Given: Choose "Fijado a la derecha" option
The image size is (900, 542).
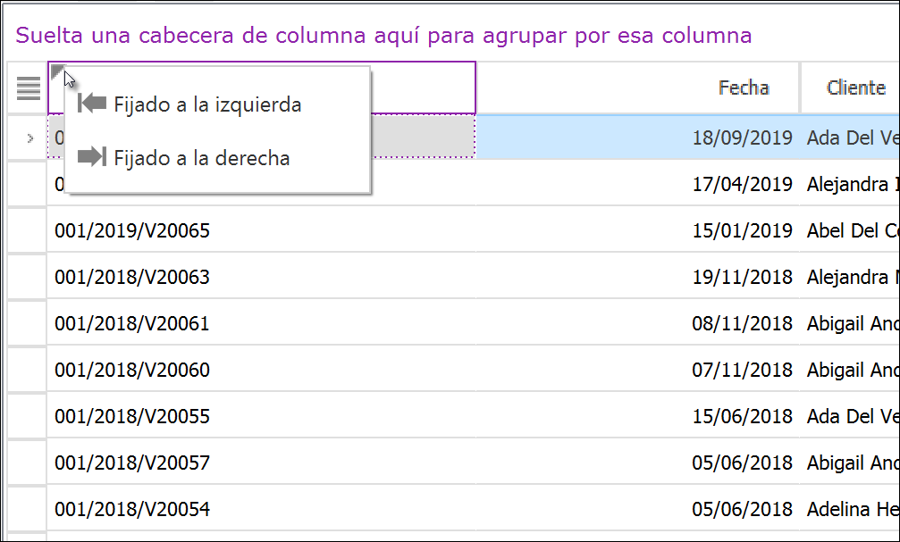Looking at the screenshot, I should tap(201, 158).
